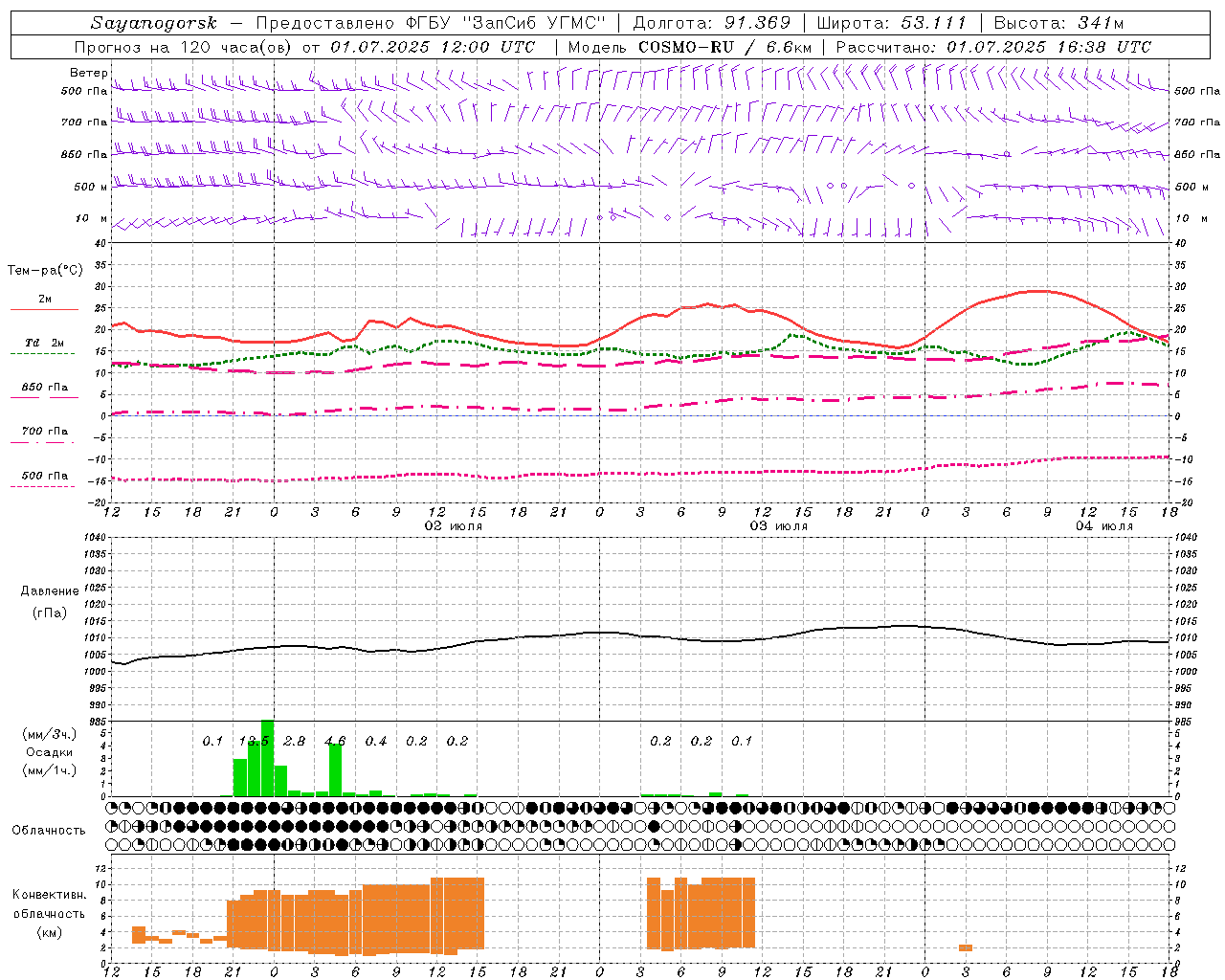The image size is (1225, 980).
Task: Click the red line sample under '2м' legend
Action: pos(44,309)
